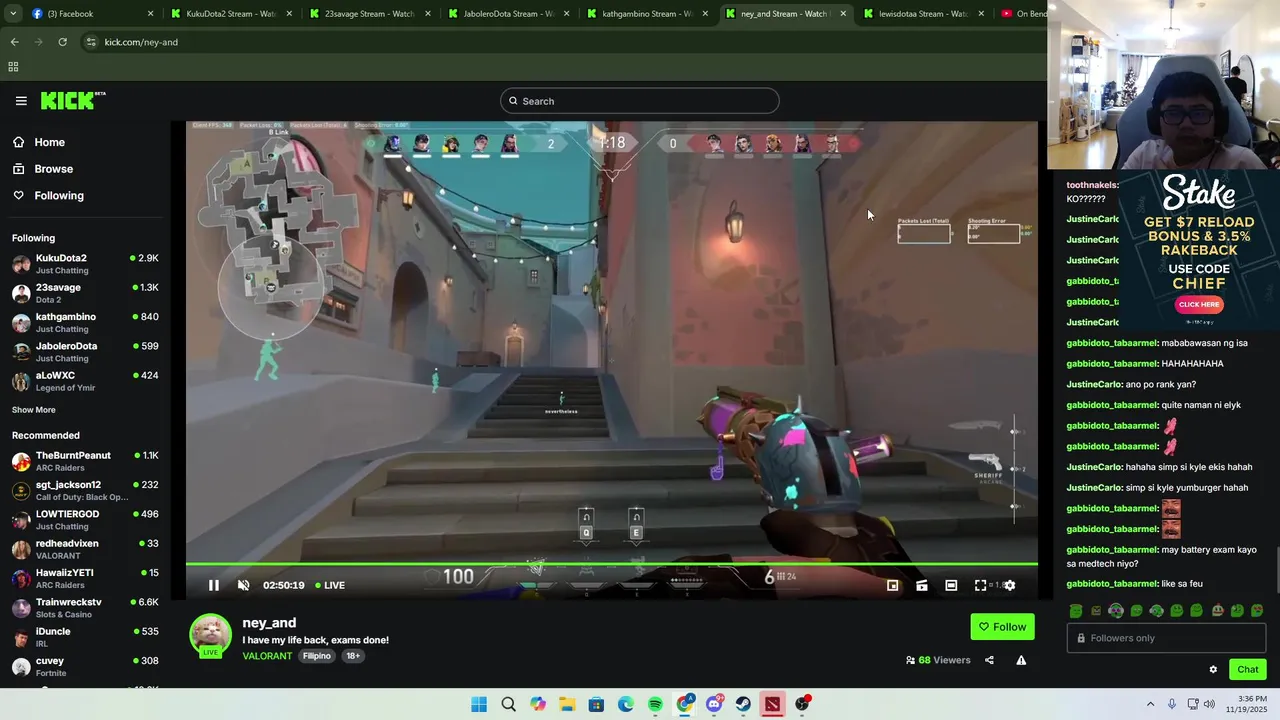Viewport: 1280px width, 720px height.
Task: Unmute the stream volume
Action: pos(243,585)
